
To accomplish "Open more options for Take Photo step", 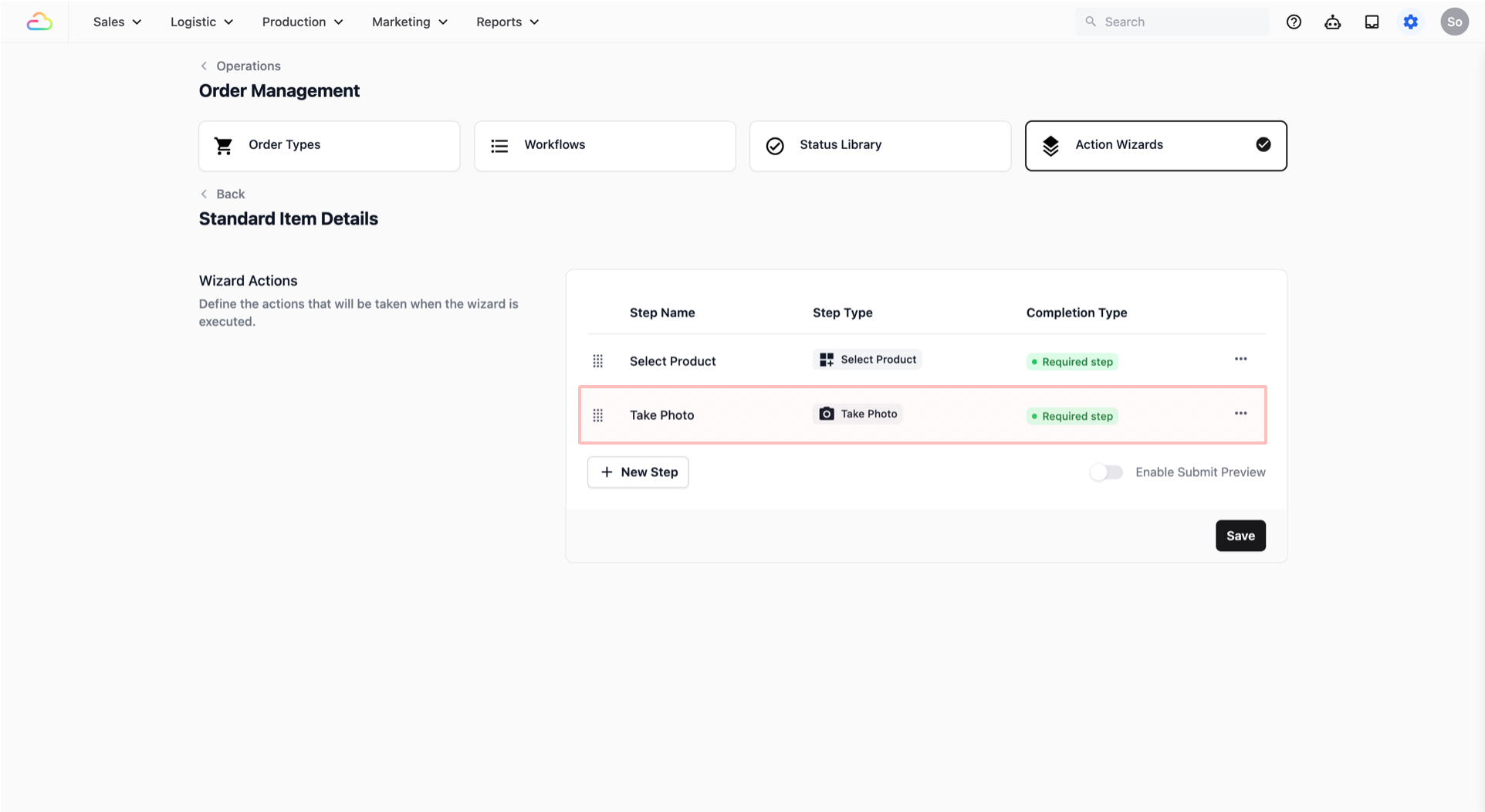I will coord(1240,413).
